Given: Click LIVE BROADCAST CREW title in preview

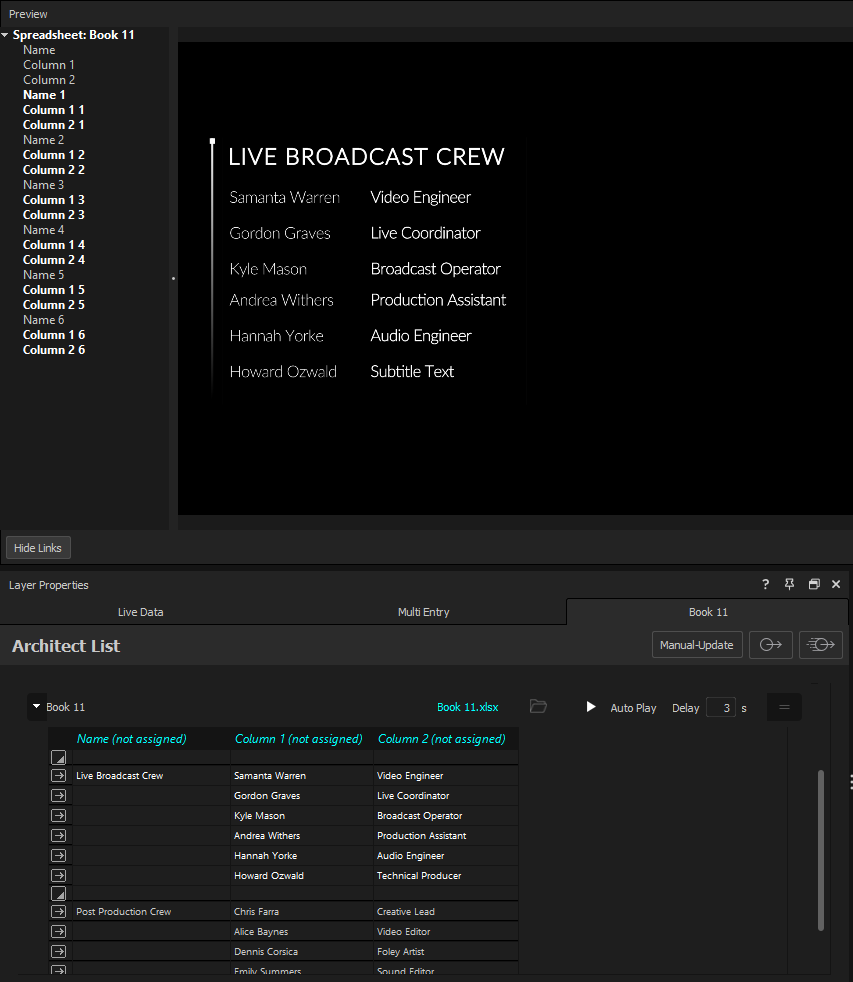Looking at the screenshot, I should (366, 157).
